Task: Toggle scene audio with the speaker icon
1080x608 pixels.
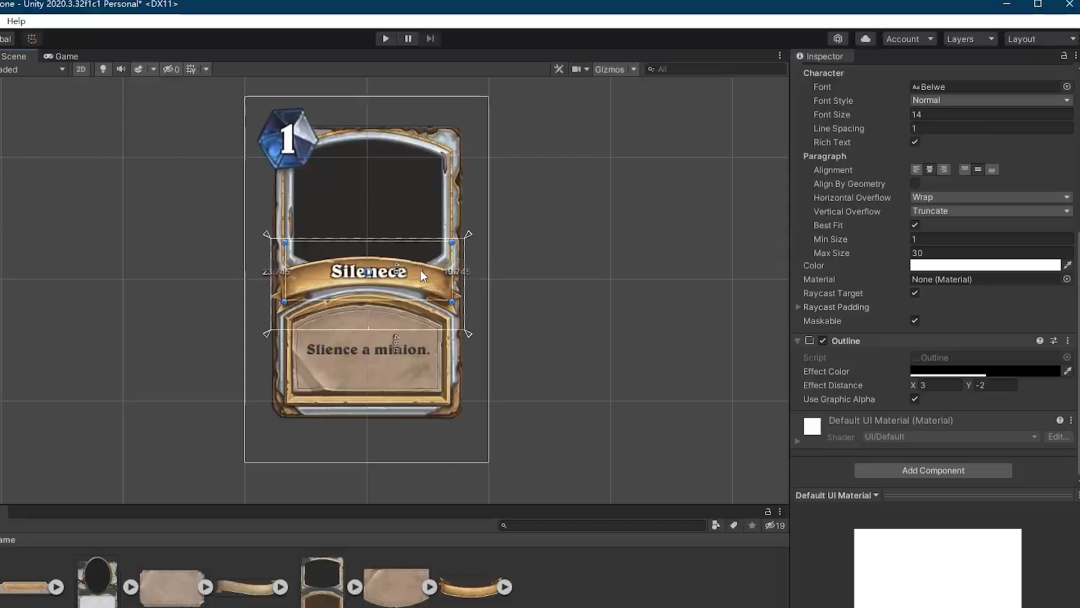Action: click(x=121, y=69)
